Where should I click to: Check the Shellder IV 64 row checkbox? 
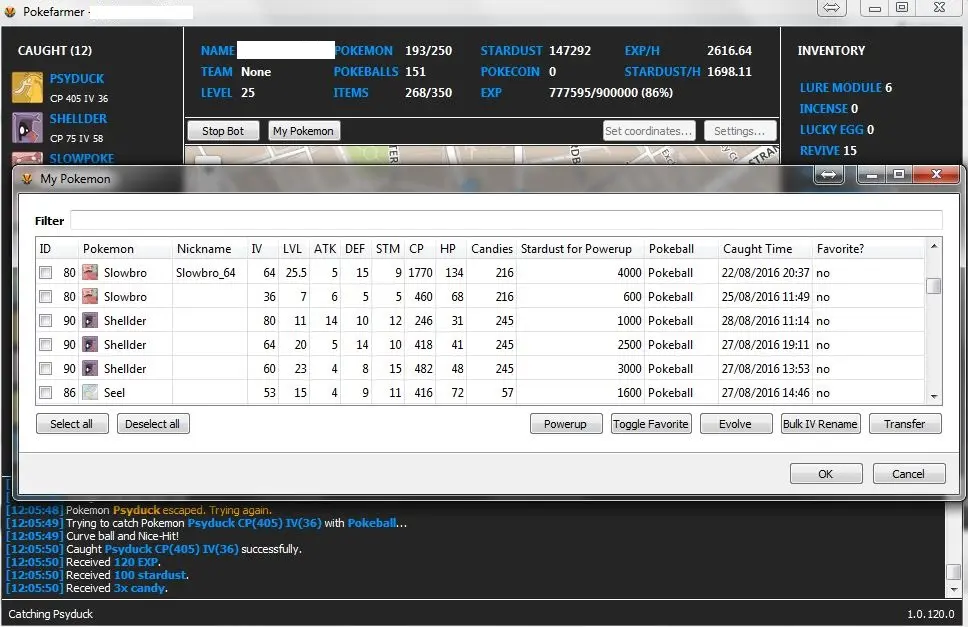coord(46,344)
